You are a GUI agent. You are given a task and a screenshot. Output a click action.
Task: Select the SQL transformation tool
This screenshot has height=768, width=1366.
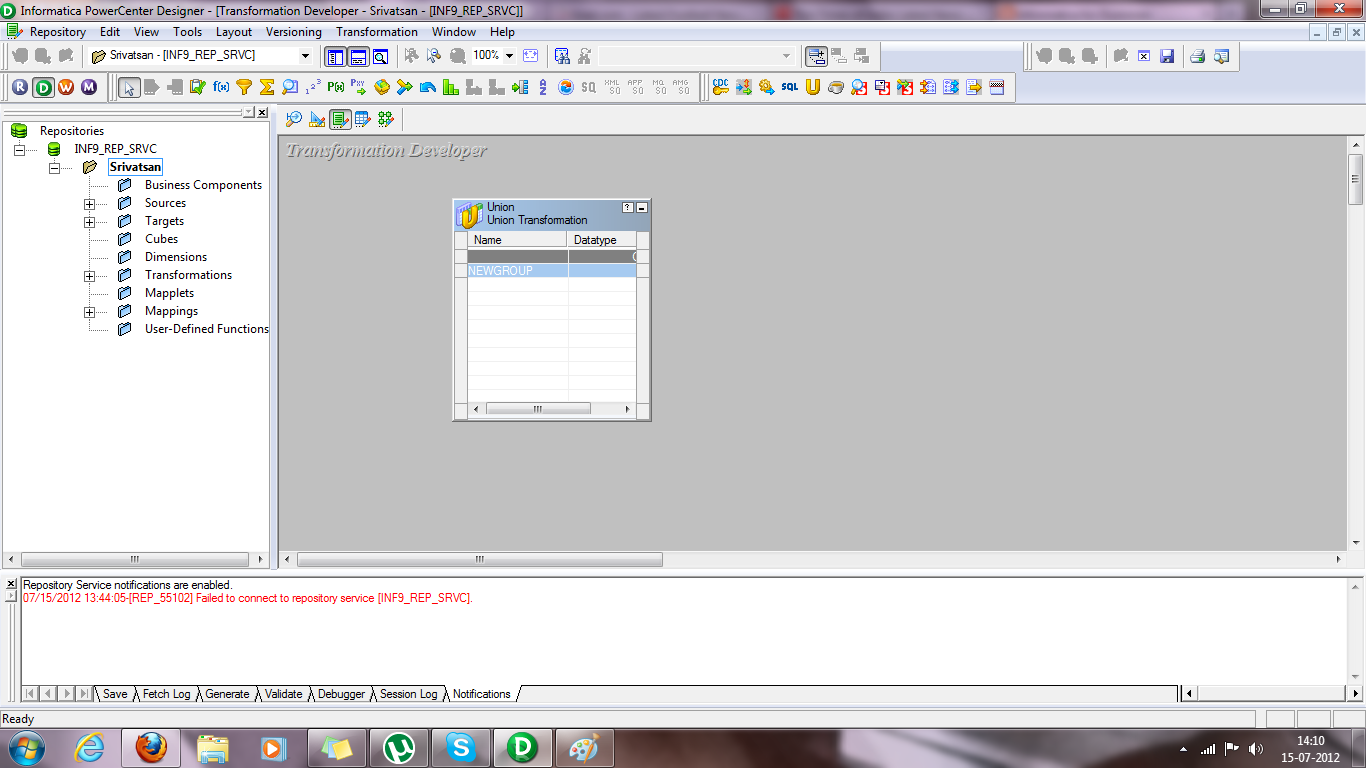click(790, 87)
